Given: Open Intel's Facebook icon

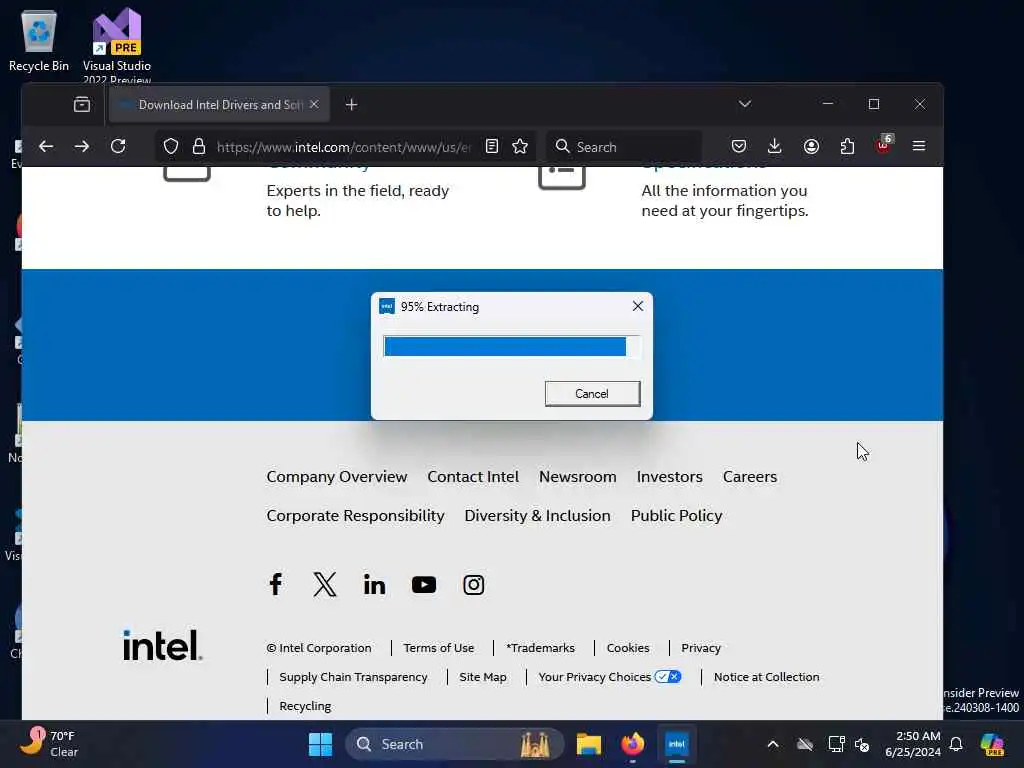Looking at the screenshot, I should click(x=276, y=584).
